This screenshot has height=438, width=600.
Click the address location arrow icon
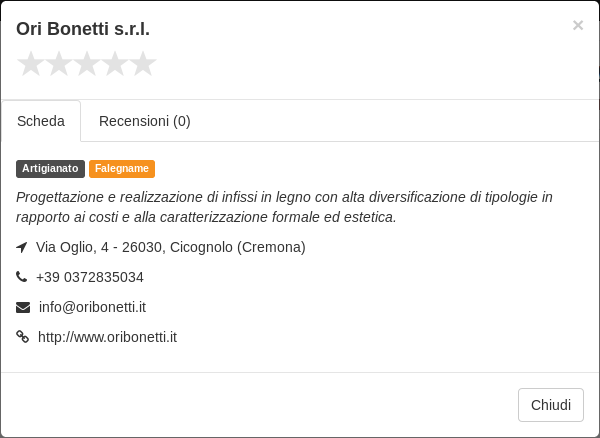pyautogui.click(x=22, y=247)
